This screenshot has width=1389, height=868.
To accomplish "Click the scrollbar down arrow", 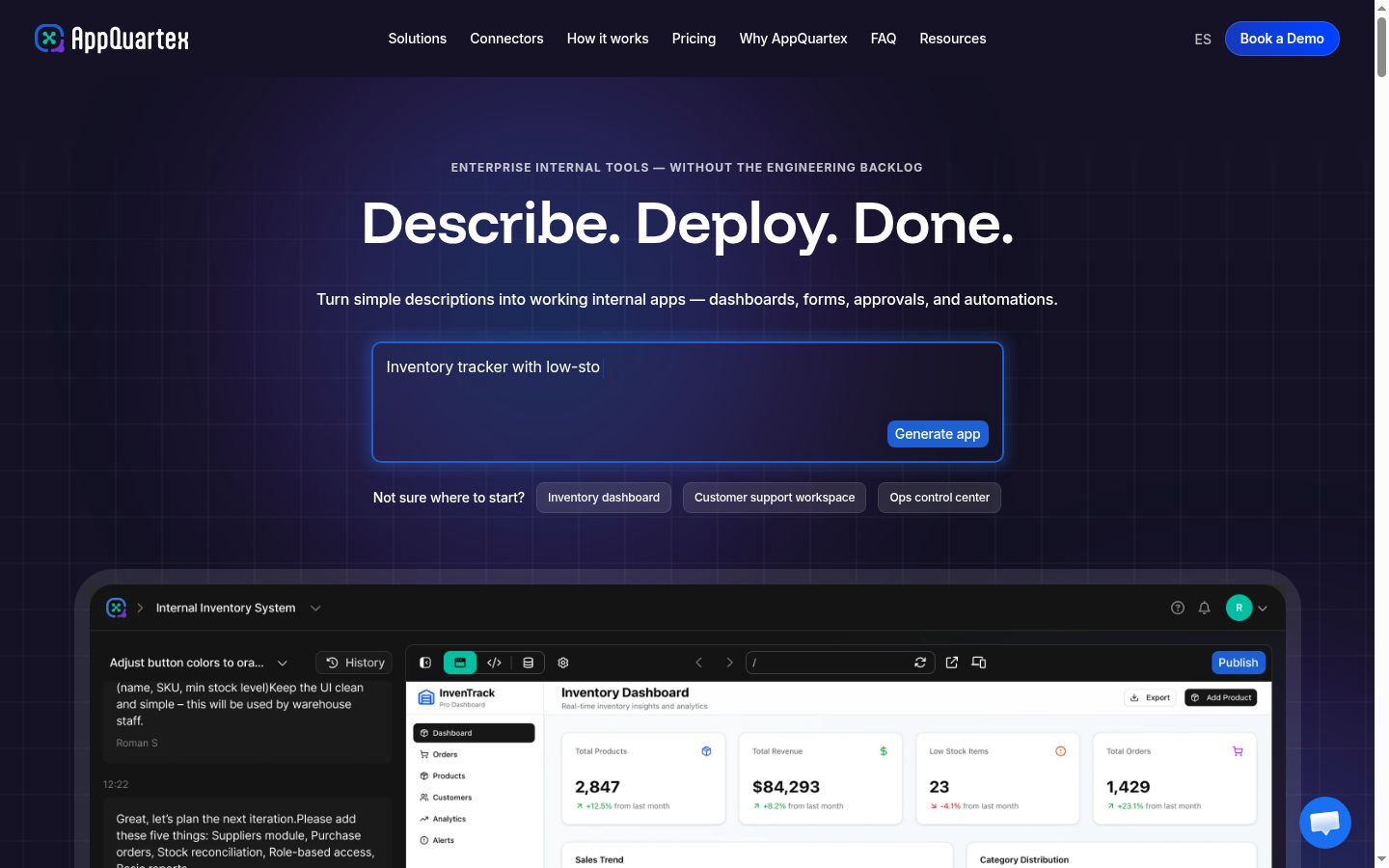I will [1381, 859].
